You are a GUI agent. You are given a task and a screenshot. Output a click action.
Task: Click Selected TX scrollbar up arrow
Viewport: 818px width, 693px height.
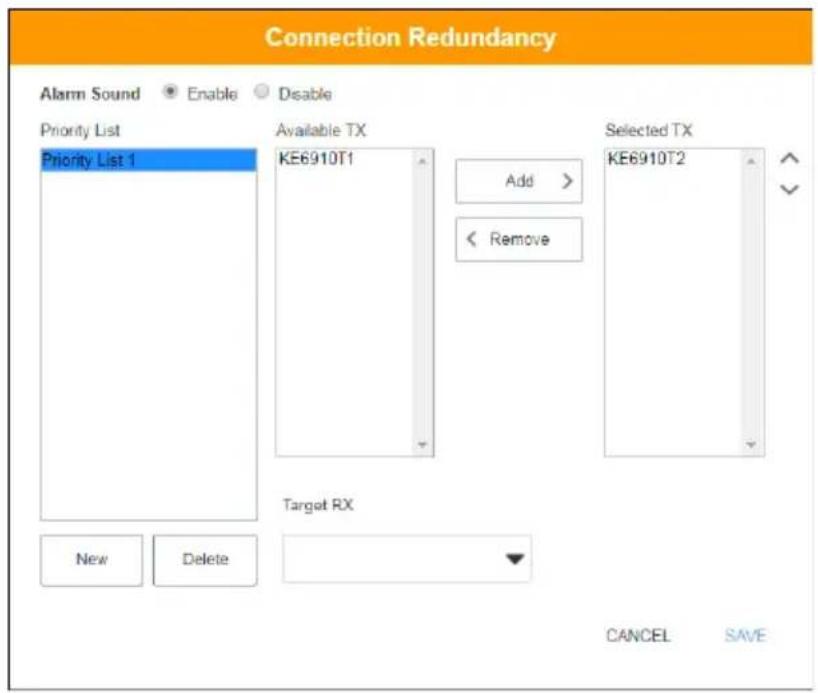(x=751, y=161)
